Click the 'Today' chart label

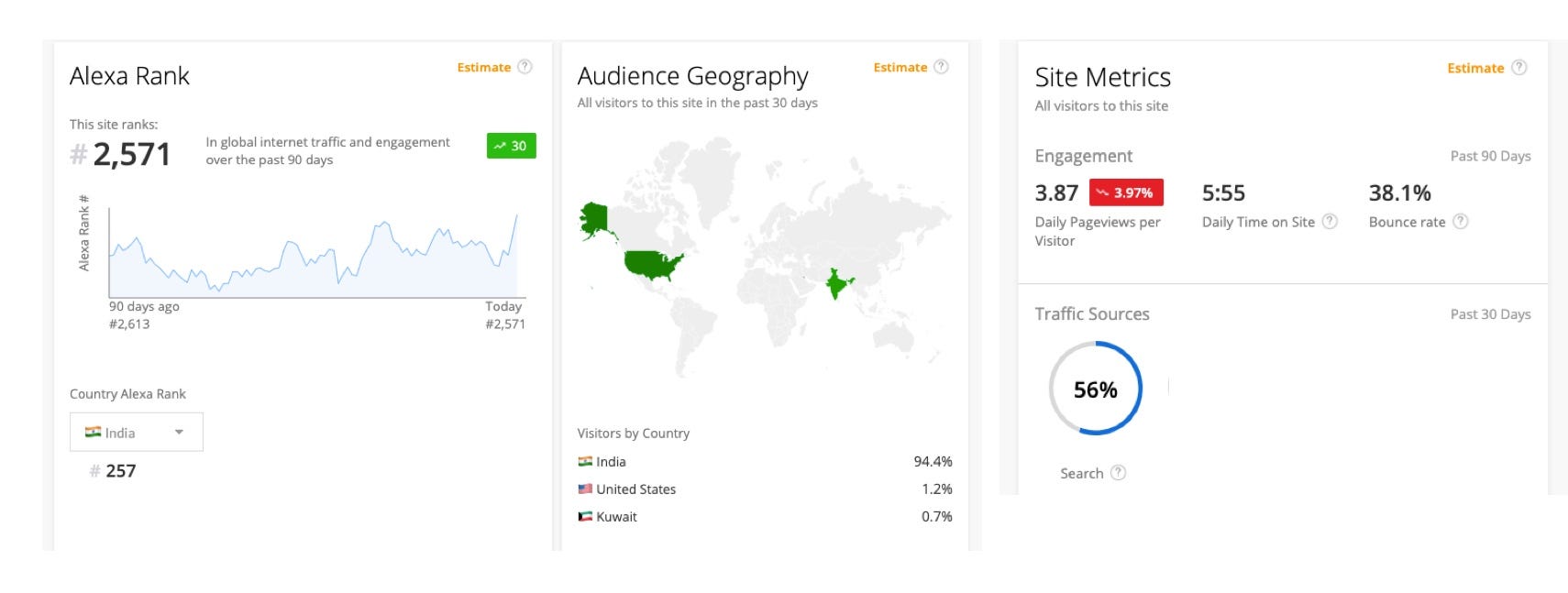(x=503, y=306)
